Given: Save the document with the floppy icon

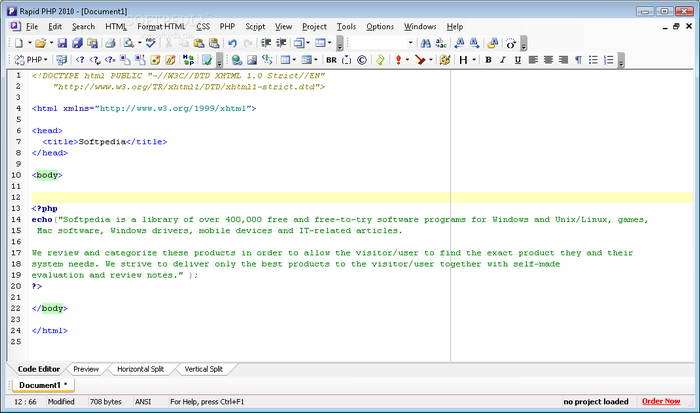Looking at the screenshot, I should click(62, 43).
